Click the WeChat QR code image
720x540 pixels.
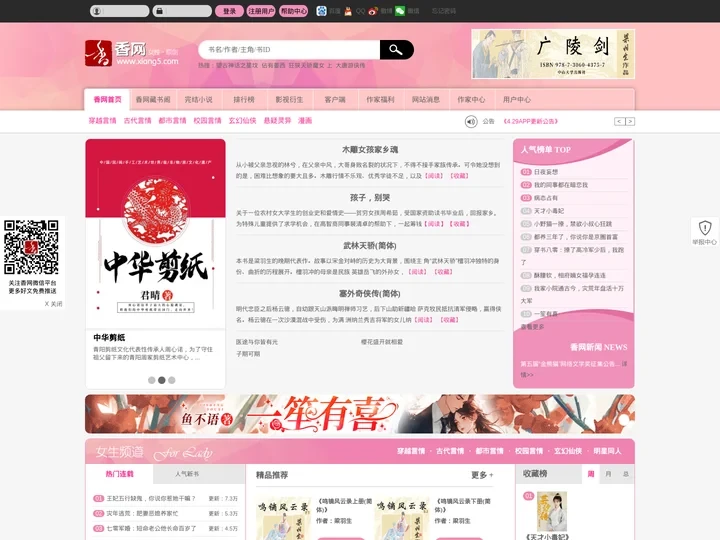tap(31, 247)
